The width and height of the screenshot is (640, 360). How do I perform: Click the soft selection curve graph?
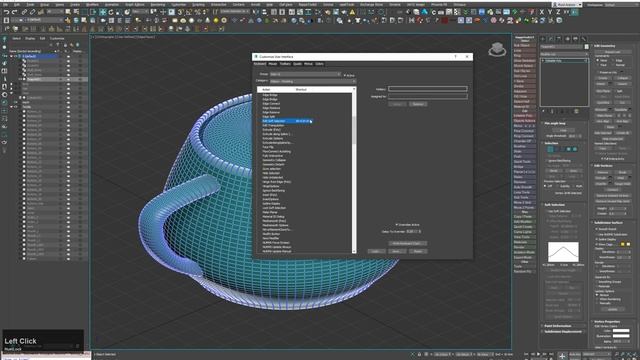[563, 252]
